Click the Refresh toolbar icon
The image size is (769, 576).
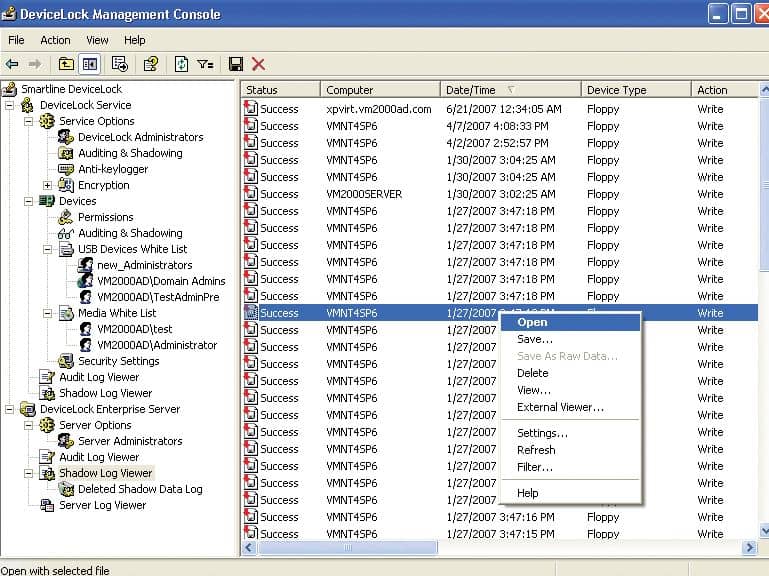[x=181, y=64]
